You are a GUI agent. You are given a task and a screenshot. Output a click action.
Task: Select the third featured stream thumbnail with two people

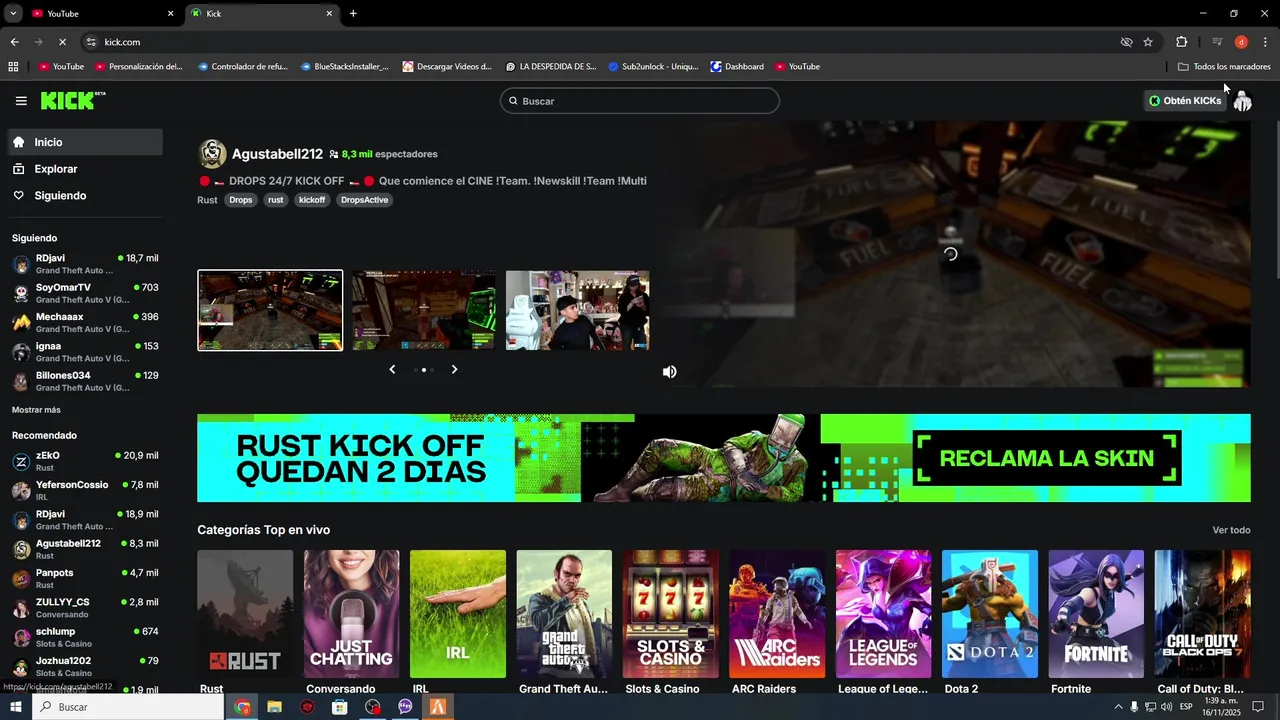(577, 310)
